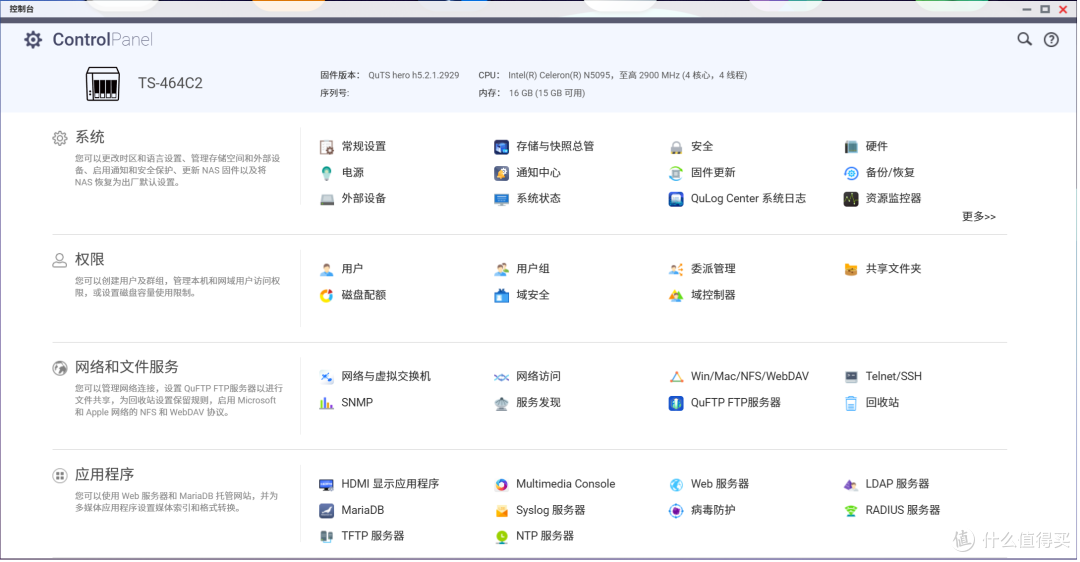
Task: Open QuLog Center 系统日志 icon
Action: coord(676,199)
